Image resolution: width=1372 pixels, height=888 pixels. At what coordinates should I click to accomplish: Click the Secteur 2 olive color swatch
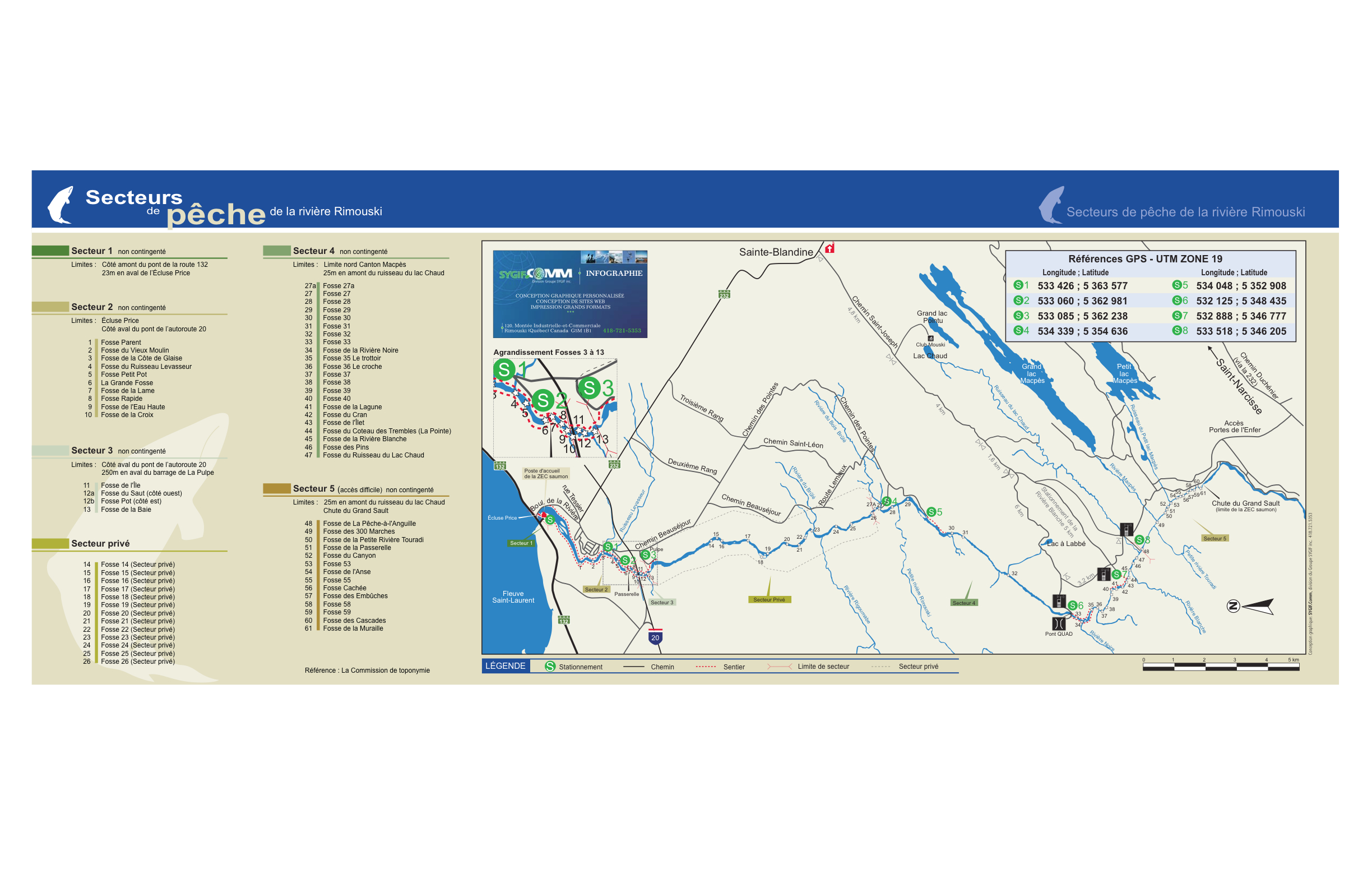tap(50, 307)
